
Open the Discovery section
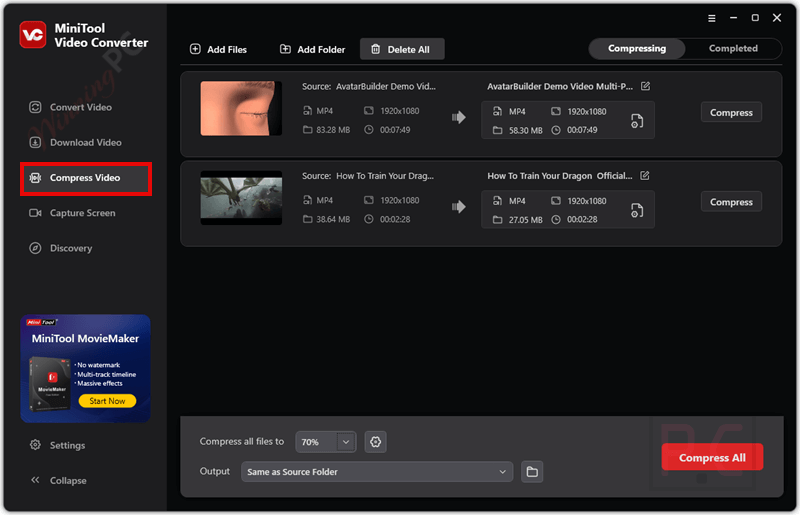point(61,248)
